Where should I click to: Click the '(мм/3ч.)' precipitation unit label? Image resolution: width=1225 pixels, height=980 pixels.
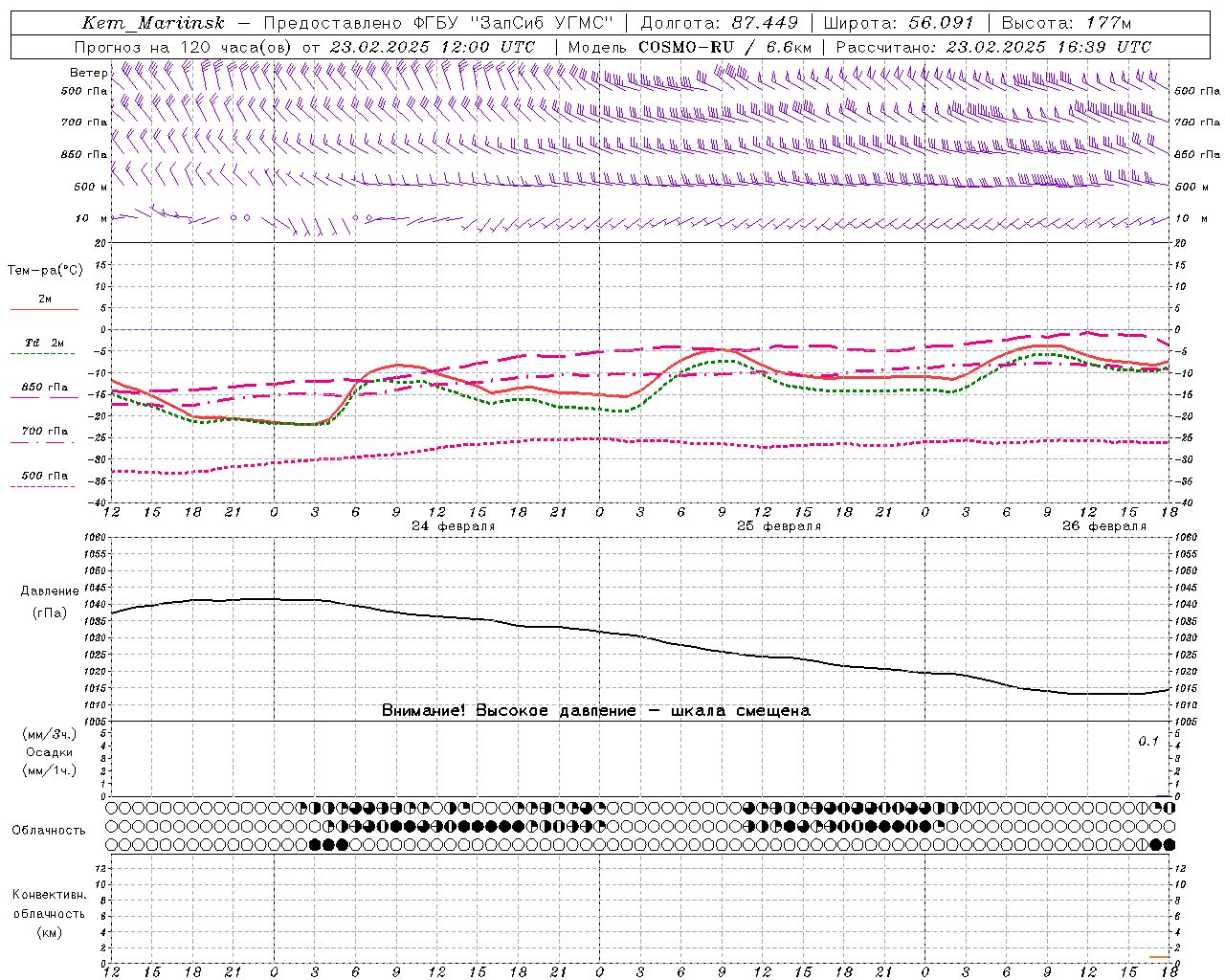[50, 734]
